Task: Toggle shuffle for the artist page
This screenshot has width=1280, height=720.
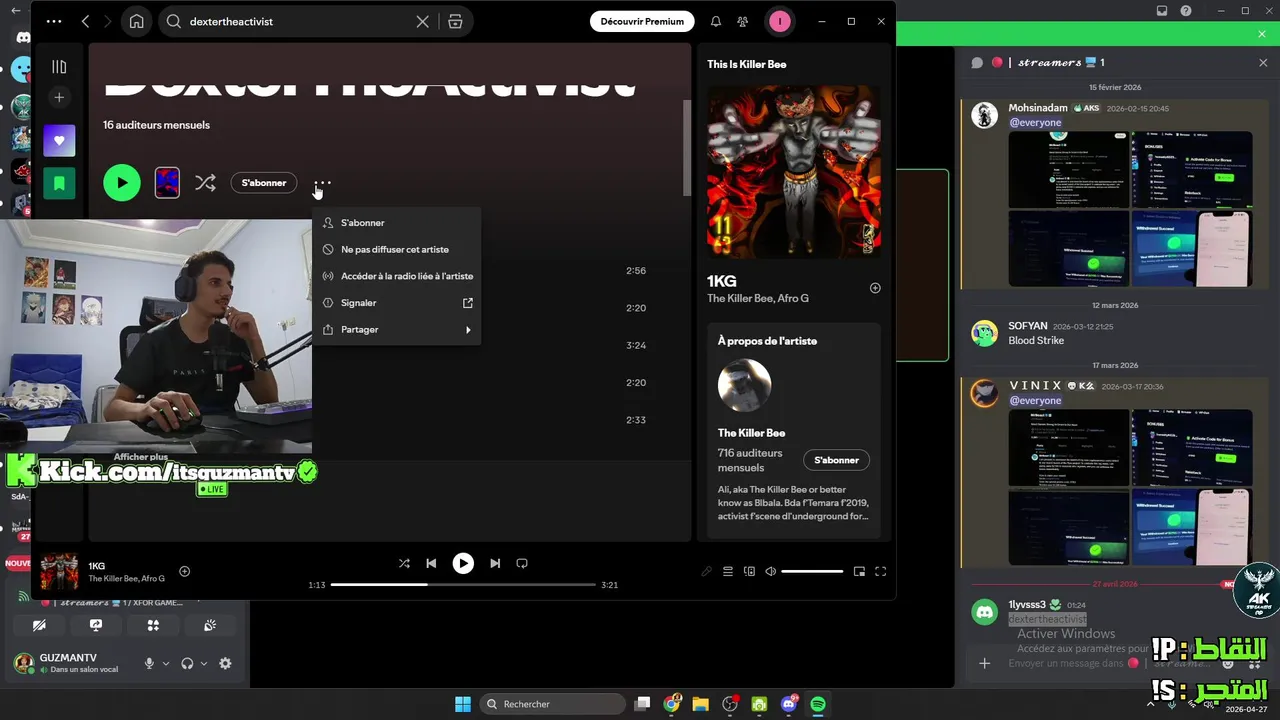Action: 205,183
